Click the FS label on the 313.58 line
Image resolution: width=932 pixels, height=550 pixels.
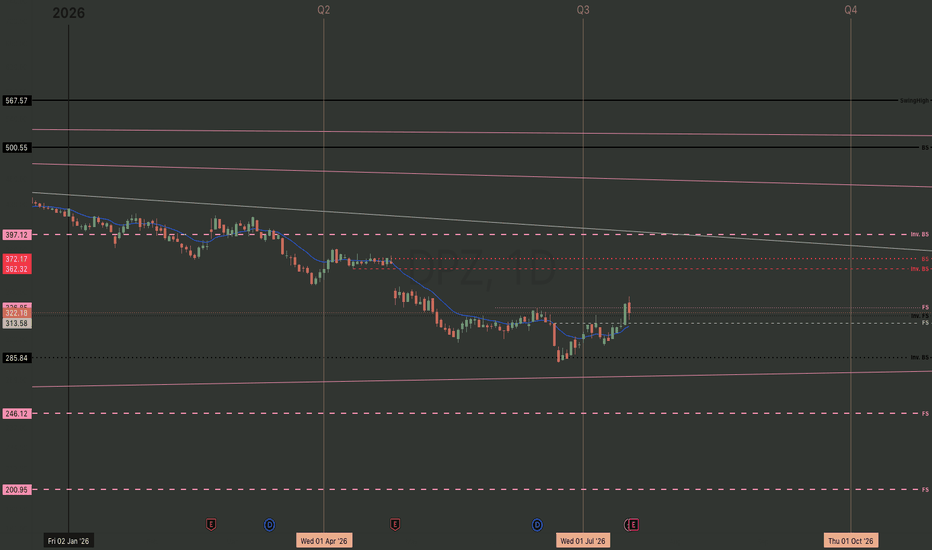tap(925, 323)
